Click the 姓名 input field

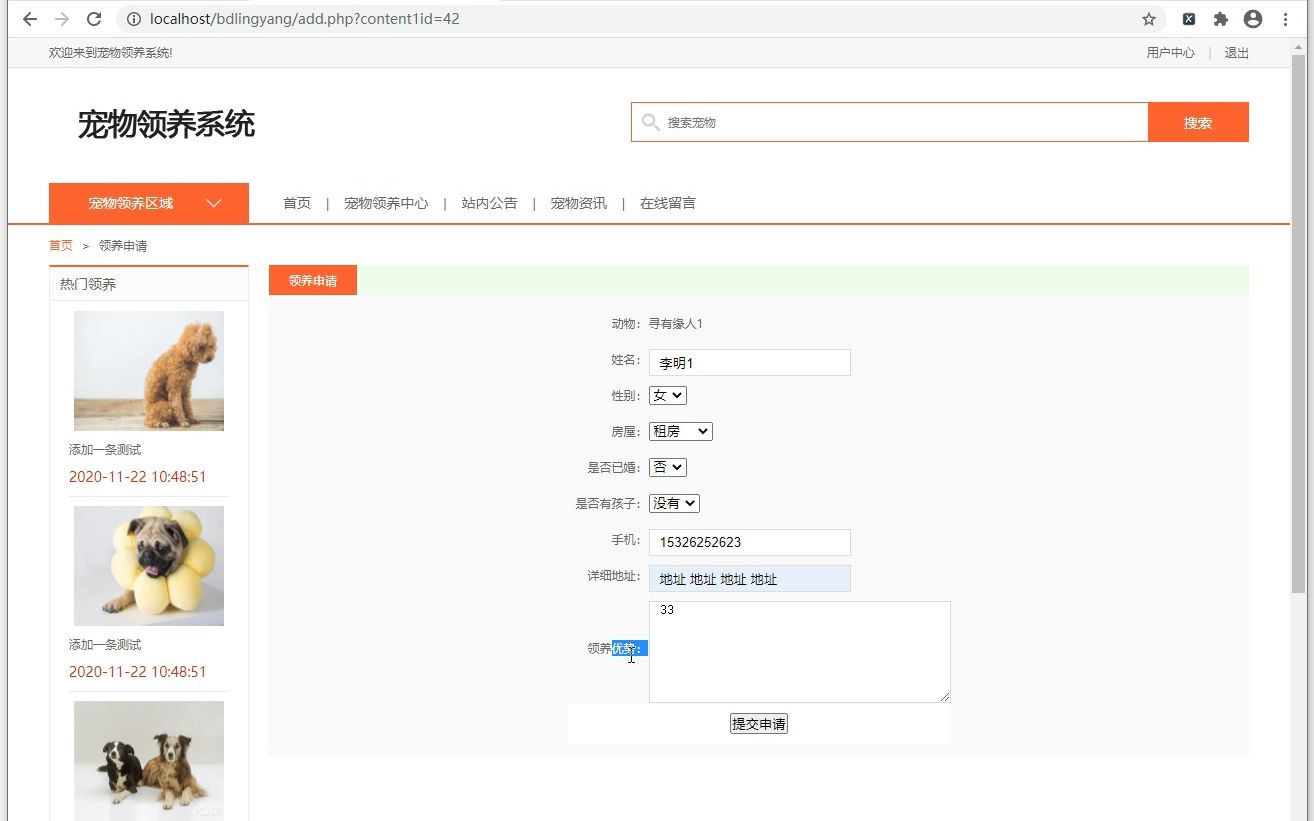[750, 363]
